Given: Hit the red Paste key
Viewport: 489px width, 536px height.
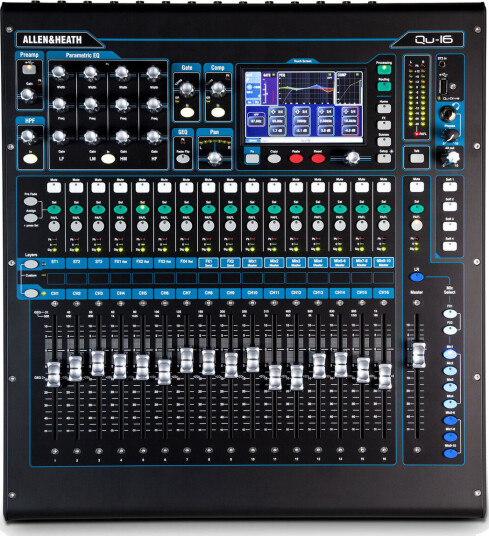Looking at the screenshot, I should [x=296, y=159].
